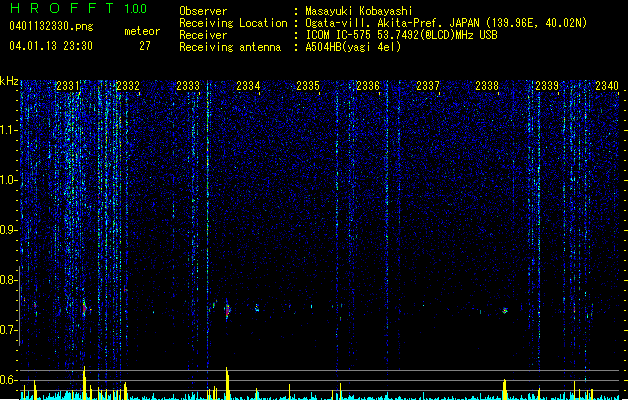The height and width of the screenshot is (400, 629).
Task: Click the 2340 time marker
Action: click(x=607, y=86)
